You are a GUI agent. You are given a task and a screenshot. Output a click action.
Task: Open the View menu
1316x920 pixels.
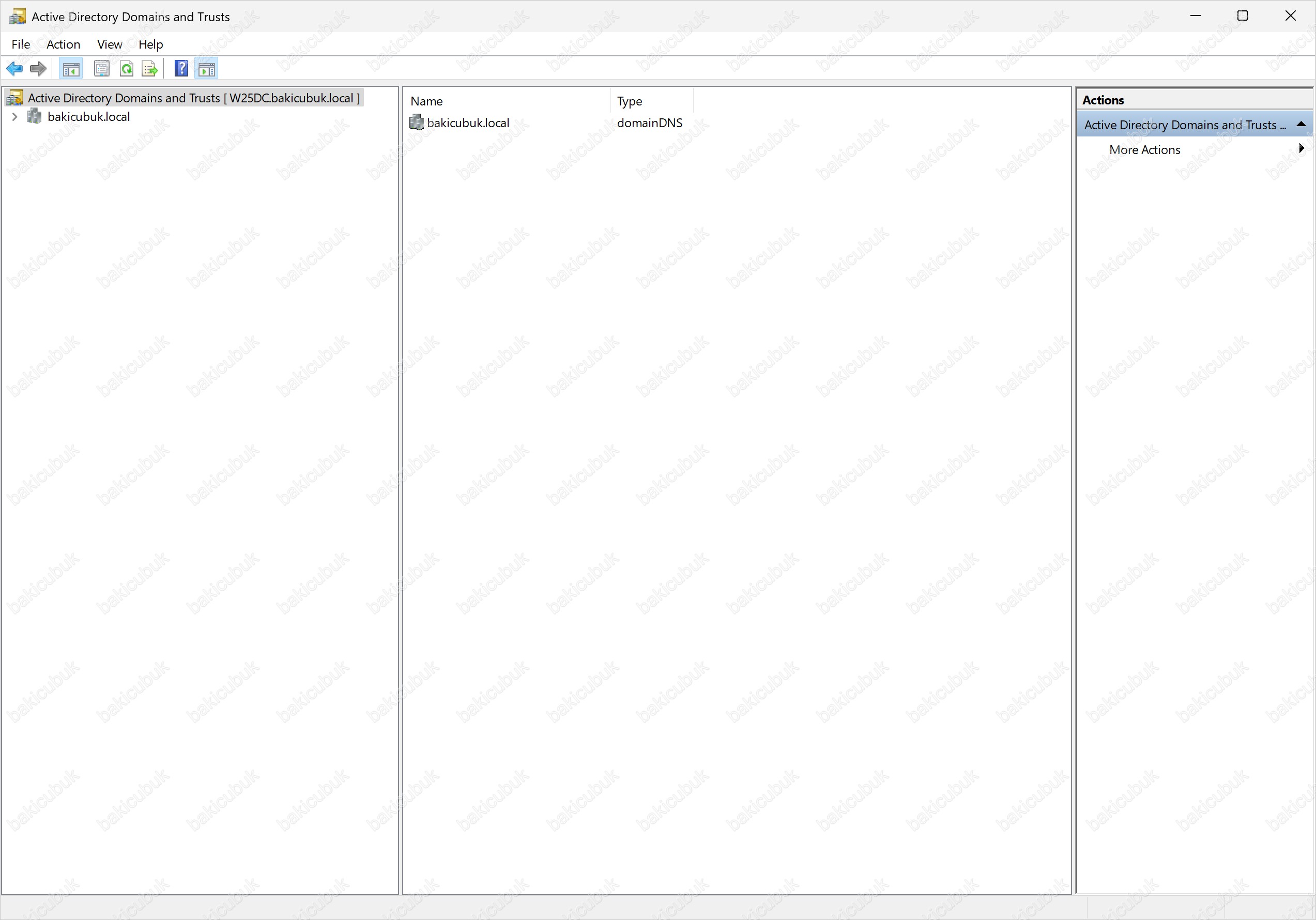[x=110, y=44]
